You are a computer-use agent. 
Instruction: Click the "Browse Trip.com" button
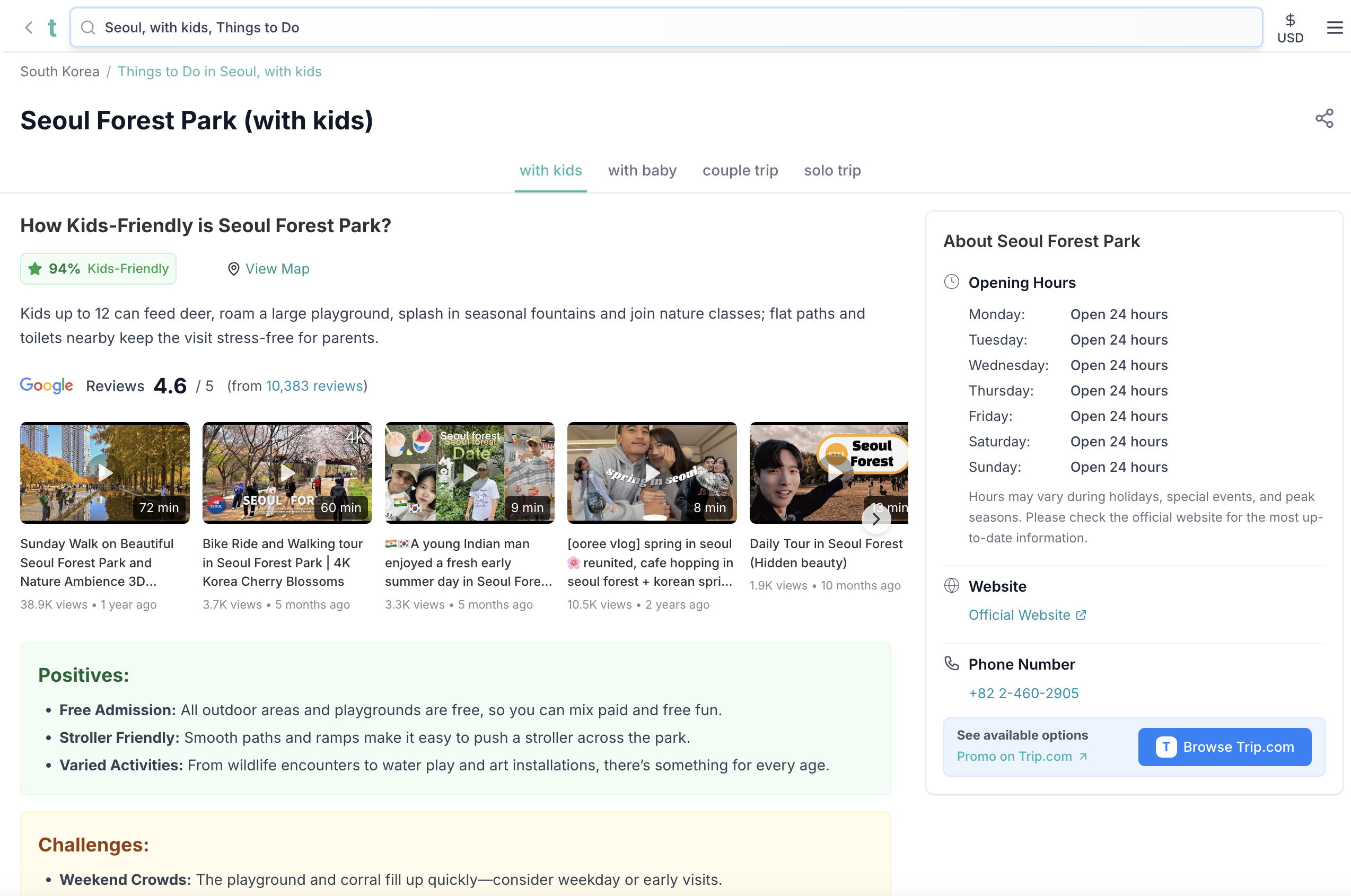click(x=1224, y=746)
